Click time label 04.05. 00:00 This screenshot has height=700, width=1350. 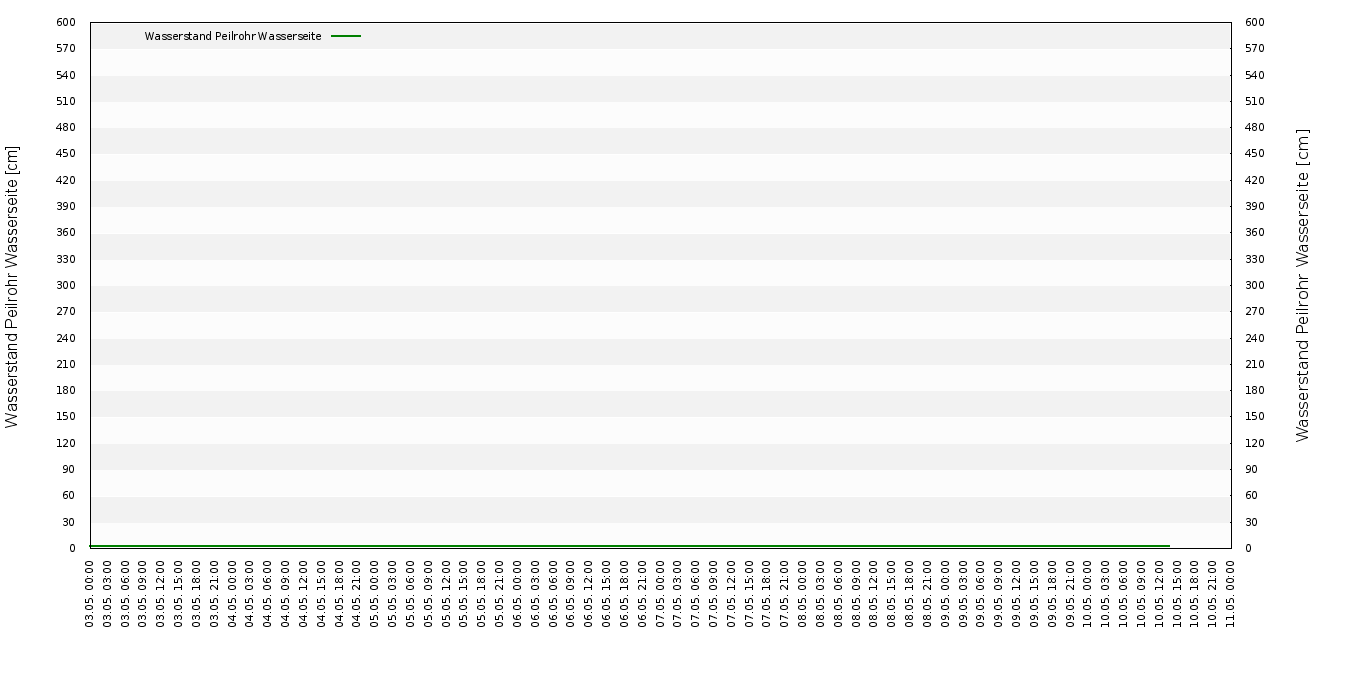(233, 594)
